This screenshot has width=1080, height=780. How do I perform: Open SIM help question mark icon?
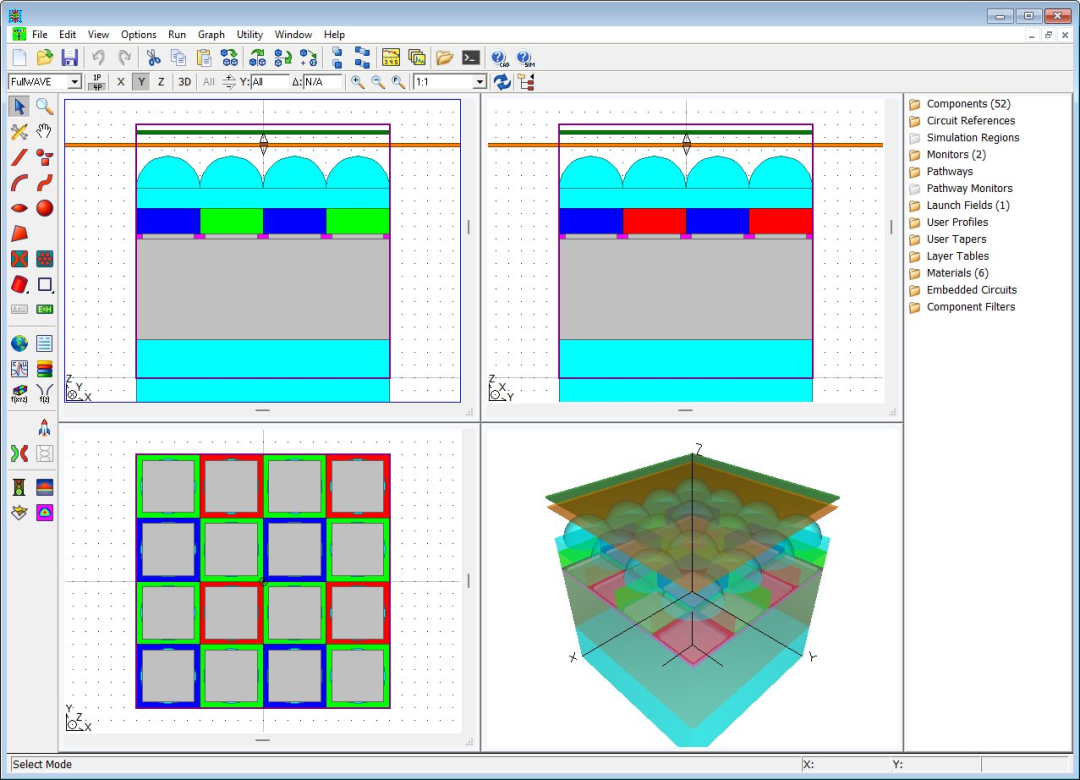click(525, 58)
